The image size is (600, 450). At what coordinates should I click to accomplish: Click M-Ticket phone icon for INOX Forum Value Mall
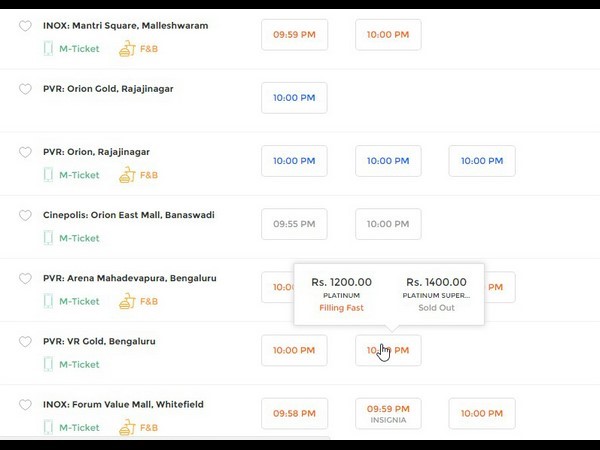click(48, 427)
